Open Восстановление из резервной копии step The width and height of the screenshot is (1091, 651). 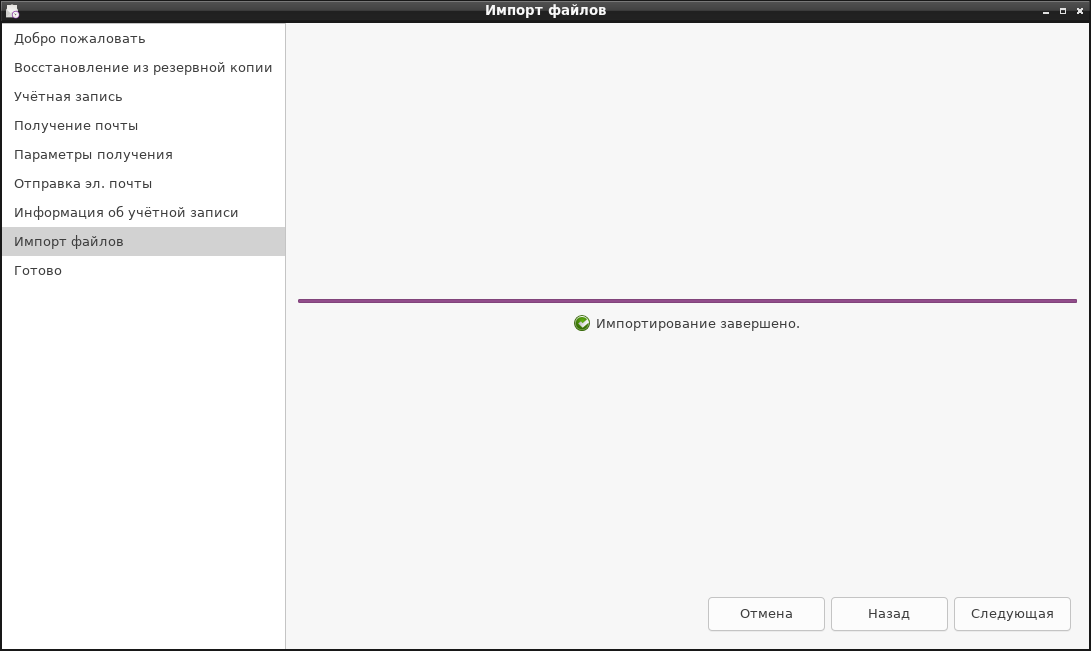pyautogui.click(x=143, y=67)
